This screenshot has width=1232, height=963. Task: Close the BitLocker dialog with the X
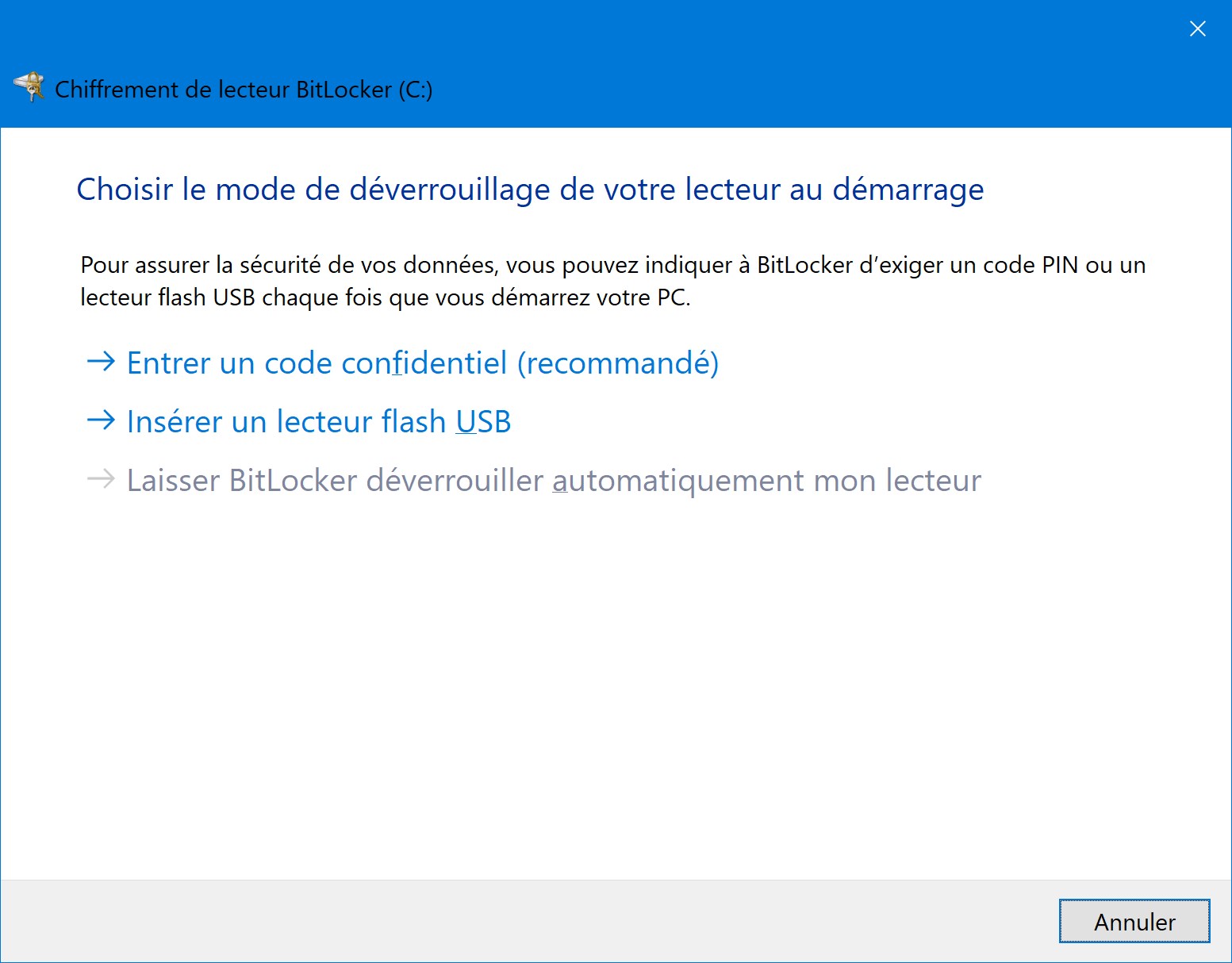1198,29
